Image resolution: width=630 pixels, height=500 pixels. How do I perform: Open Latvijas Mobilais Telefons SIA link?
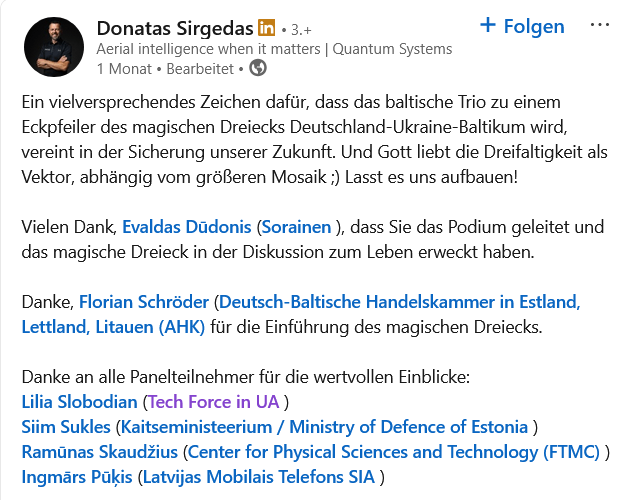click(x=259, y=477)
